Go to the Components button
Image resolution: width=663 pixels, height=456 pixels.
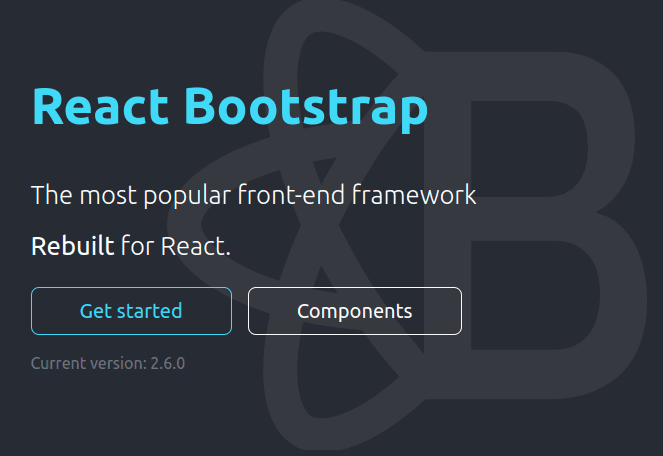355,311
